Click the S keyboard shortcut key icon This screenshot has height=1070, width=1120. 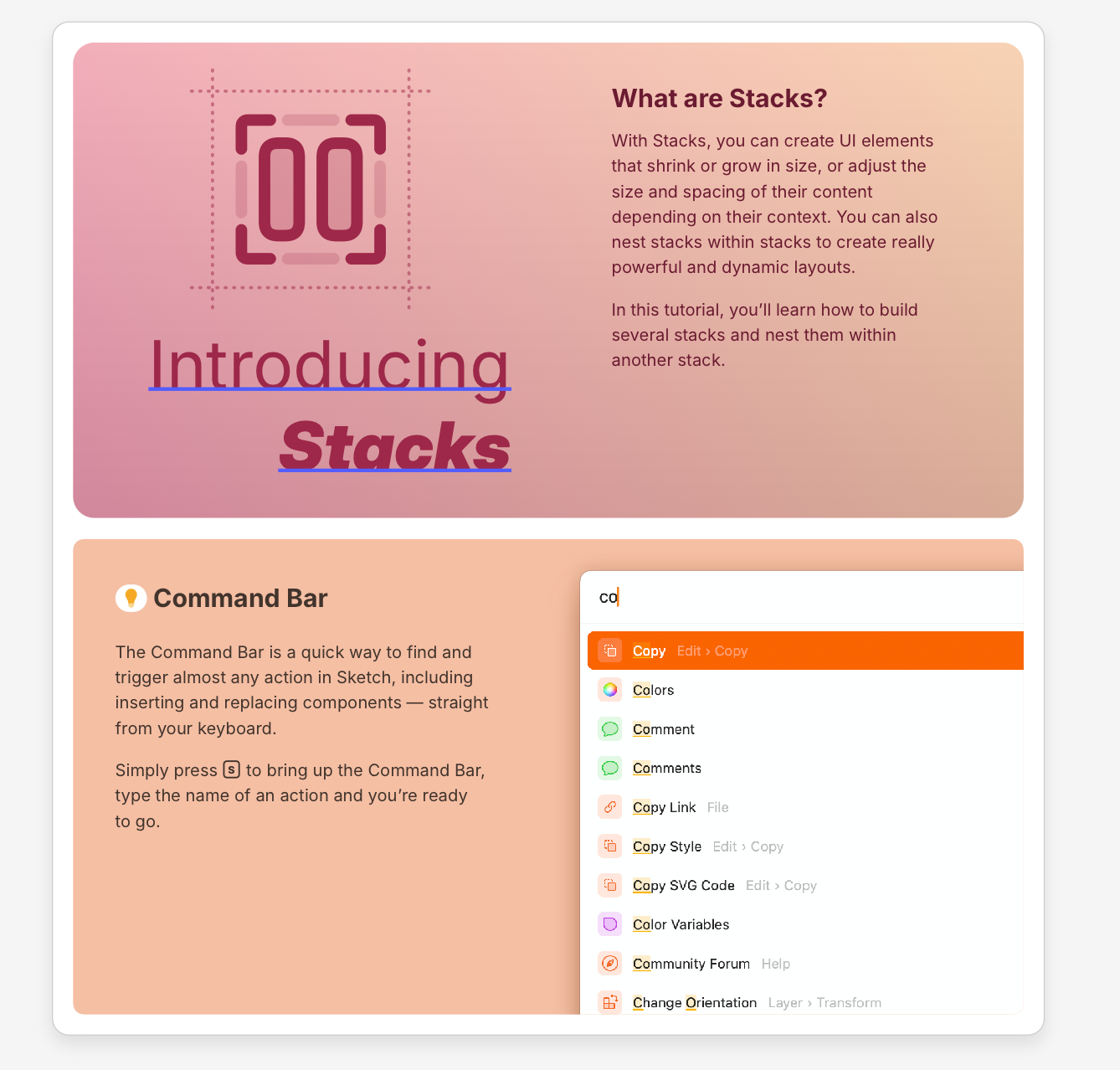(232, 770)
